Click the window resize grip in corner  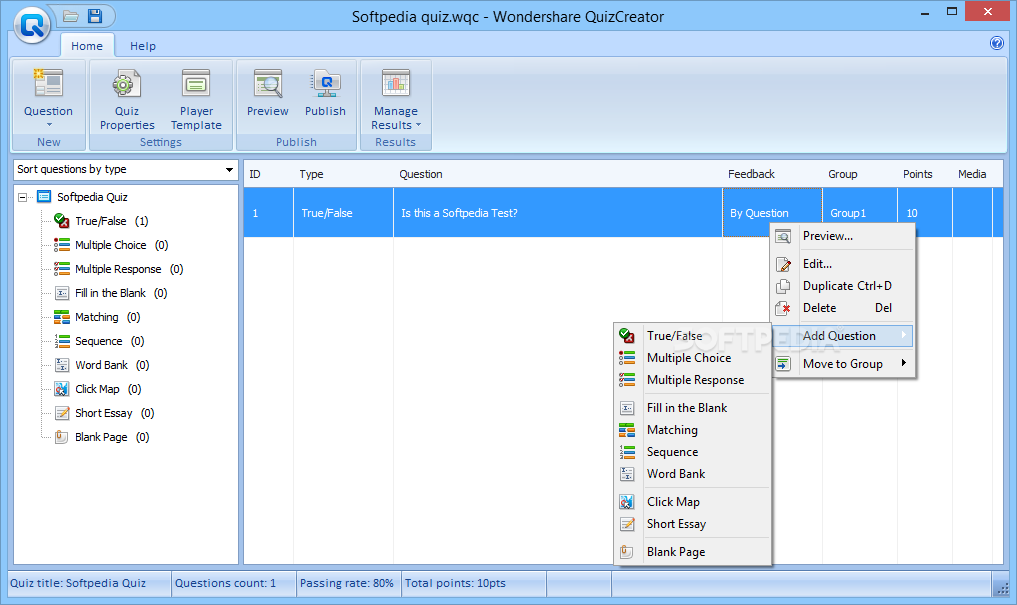1001,587
